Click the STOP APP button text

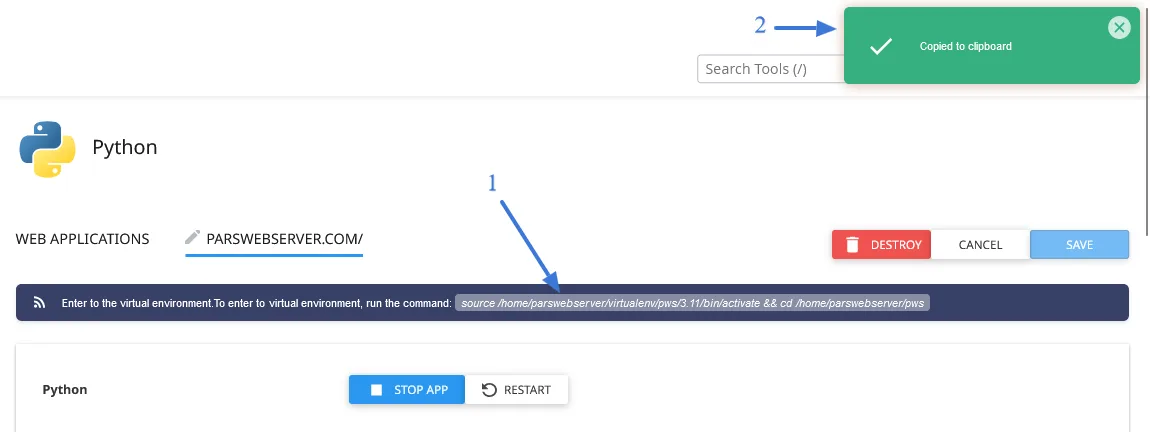pyautogui.click(x=421, y=390)
